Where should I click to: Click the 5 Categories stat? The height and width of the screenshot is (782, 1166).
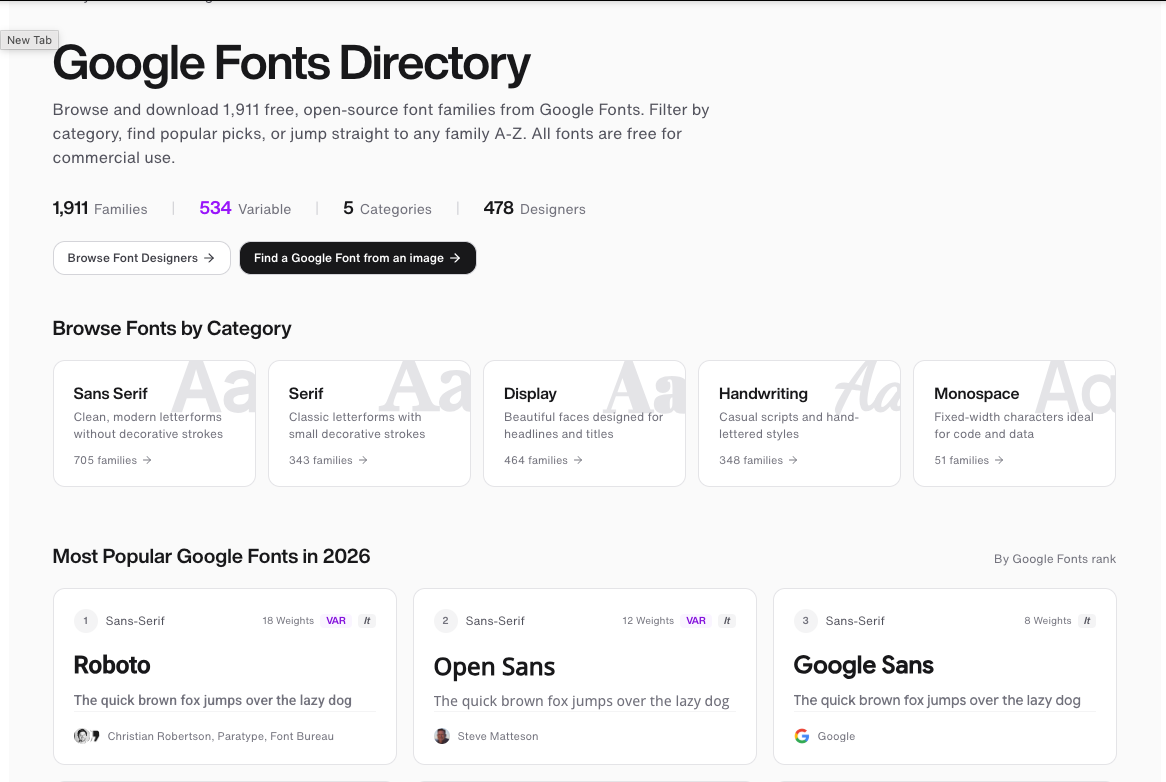tap(387, 208)
